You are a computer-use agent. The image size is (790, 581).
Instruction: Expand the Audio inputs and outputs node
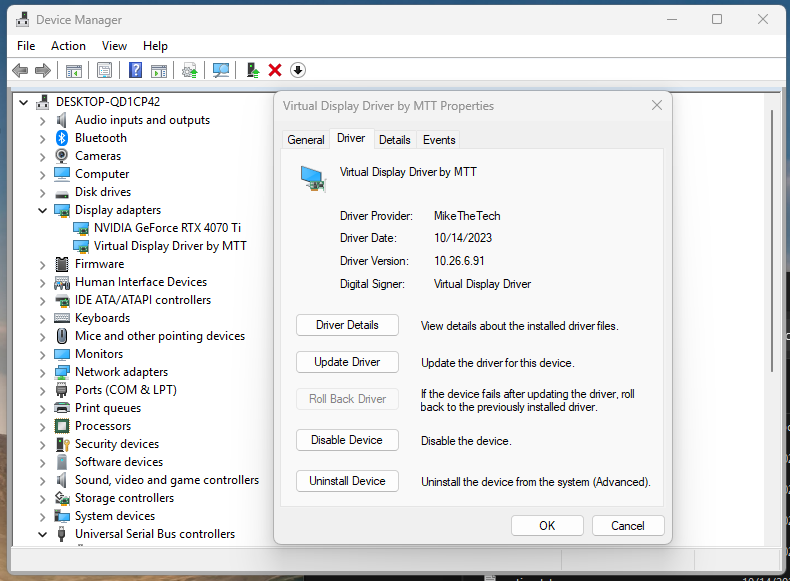click(x=42, y=121)
